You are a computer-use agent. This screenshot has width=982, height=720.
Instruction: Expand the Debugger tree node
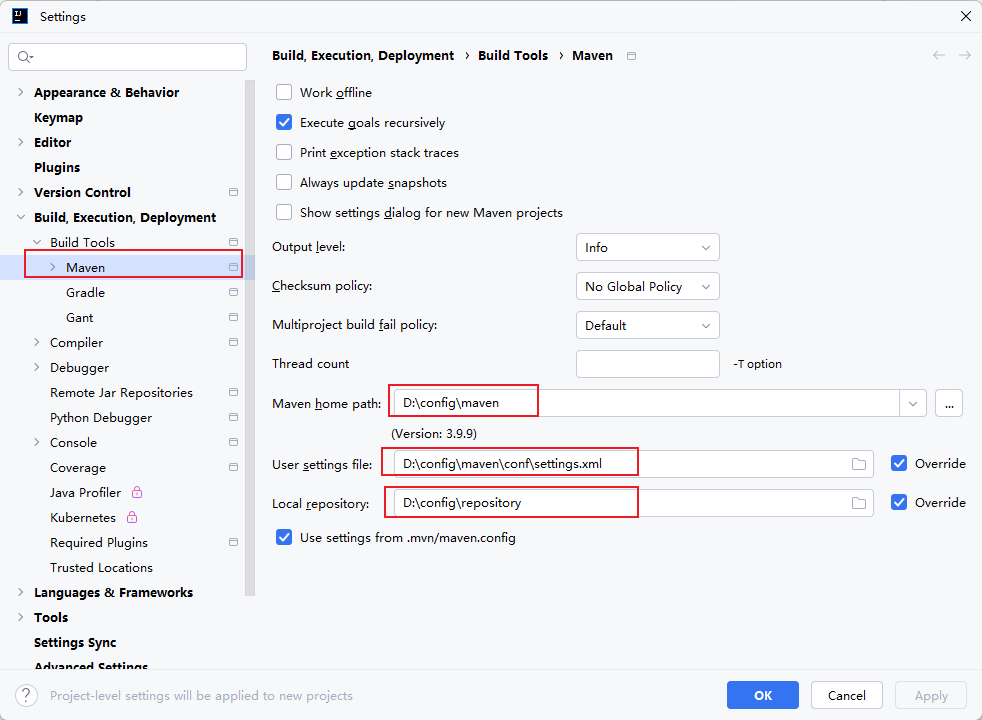[36, 368]
